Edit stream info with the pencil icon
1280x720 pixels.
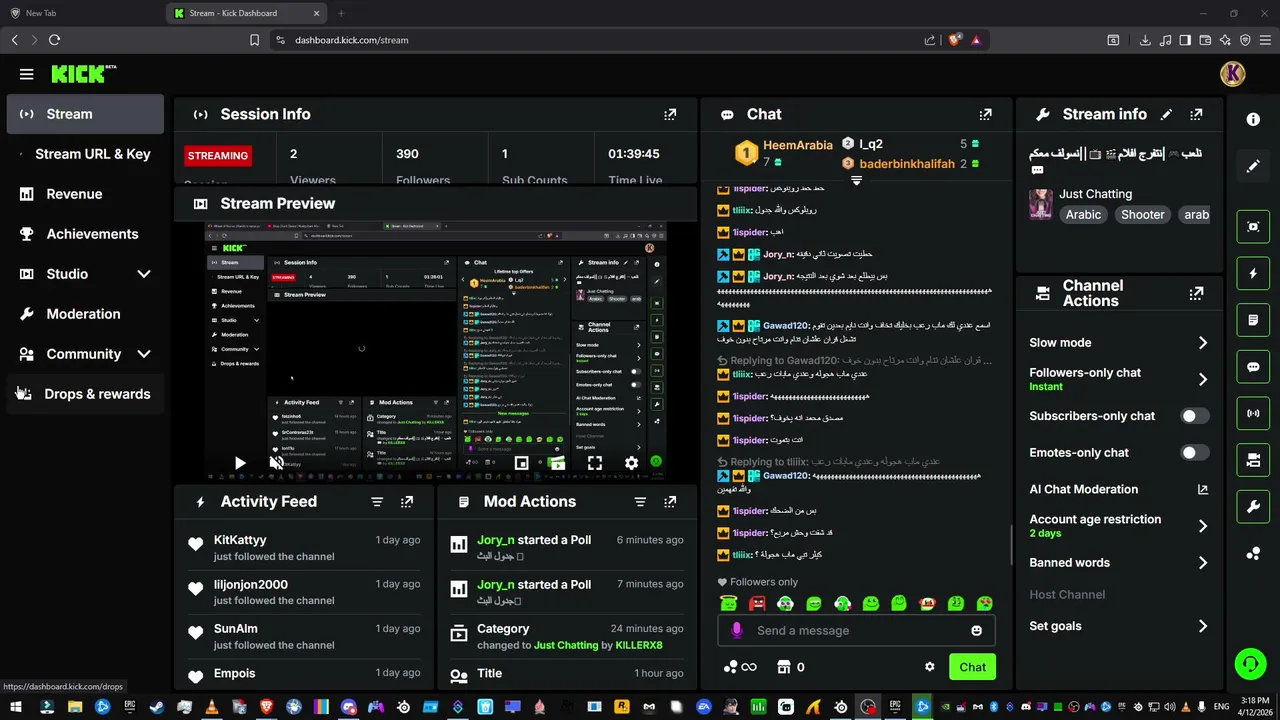coord(1167,114)
